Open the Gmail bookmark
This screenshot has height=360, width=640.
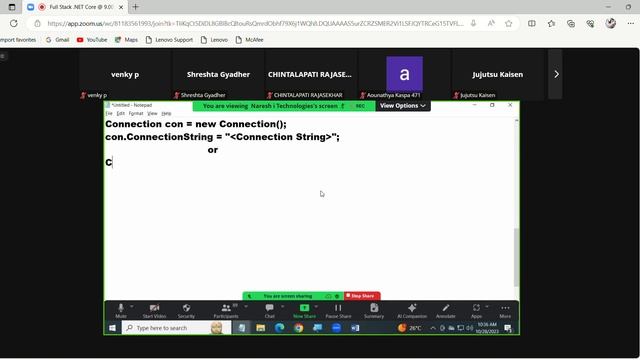(58, 40)
